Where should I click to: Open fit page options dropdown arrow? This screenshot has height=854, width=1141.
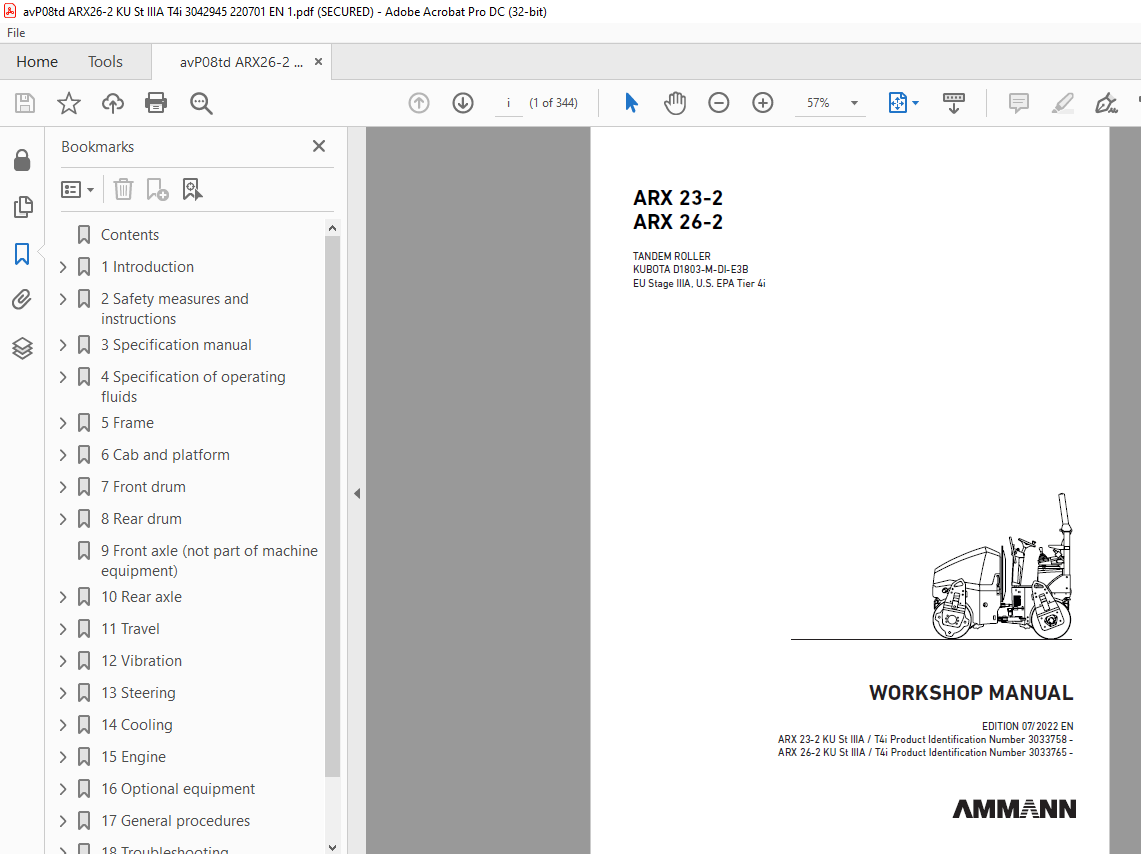click(x=915, y=103)
